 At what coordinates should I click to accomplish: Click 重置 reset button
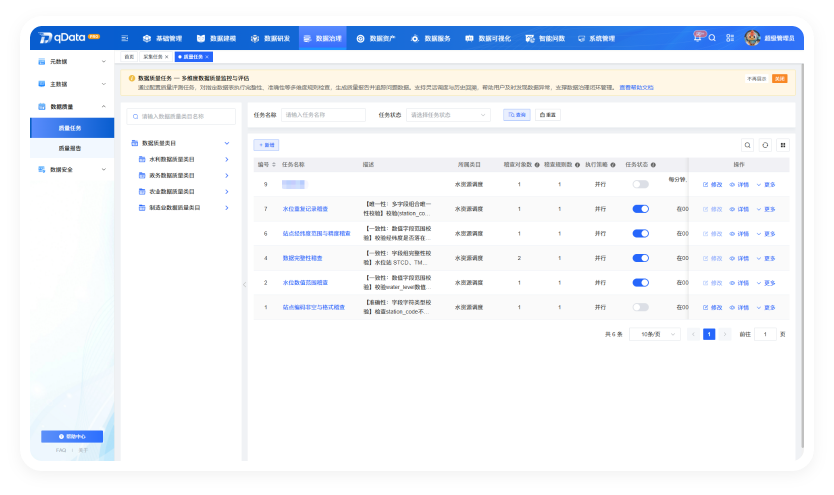(x=547, y=115)
